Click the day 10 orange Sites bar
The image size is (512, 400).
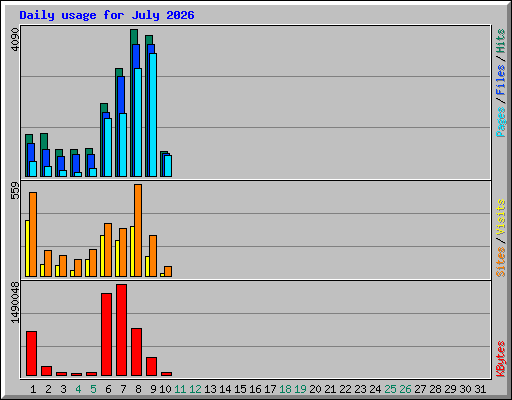tap(168, 271)
